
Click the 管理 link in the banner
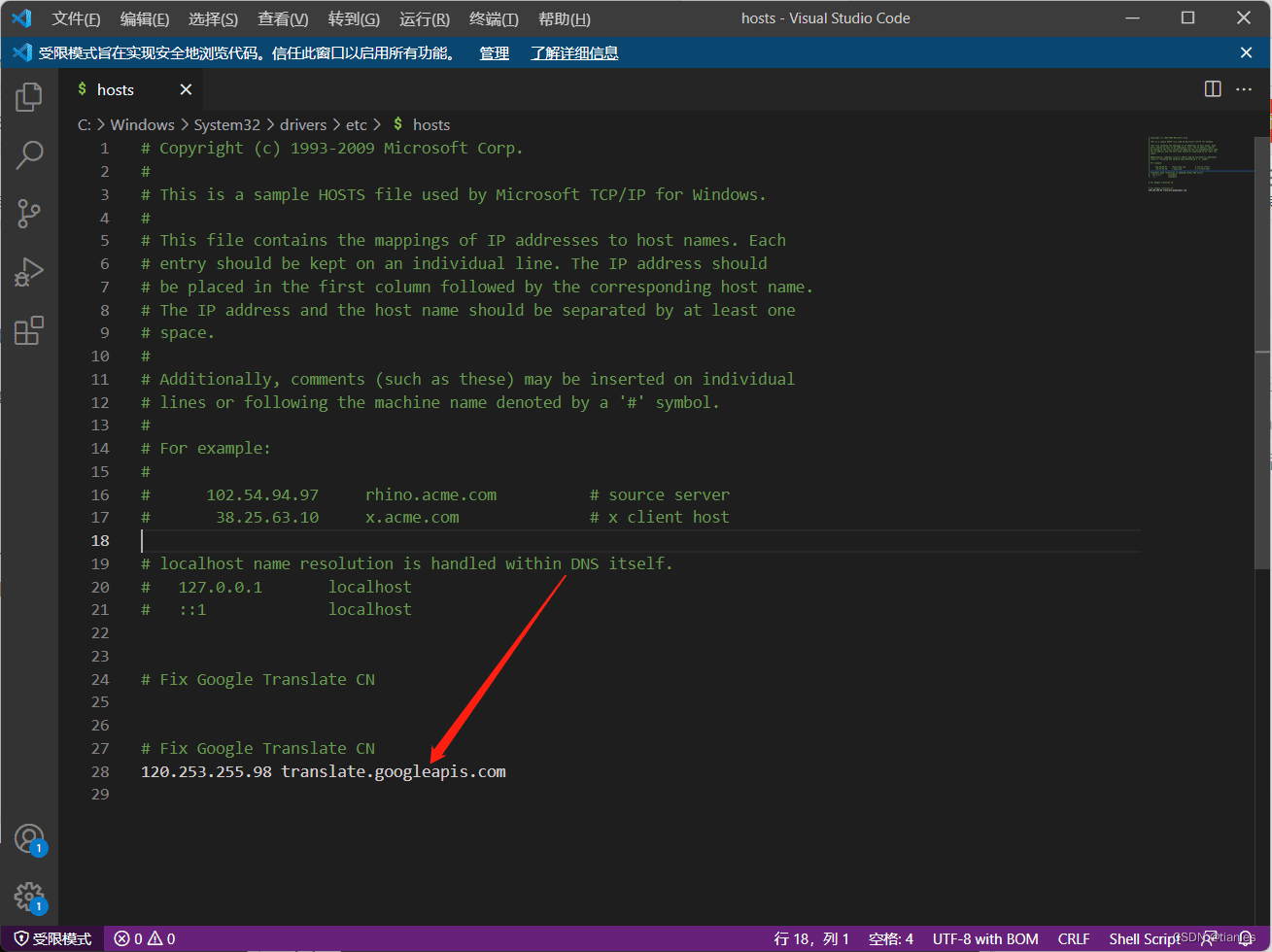495,53
